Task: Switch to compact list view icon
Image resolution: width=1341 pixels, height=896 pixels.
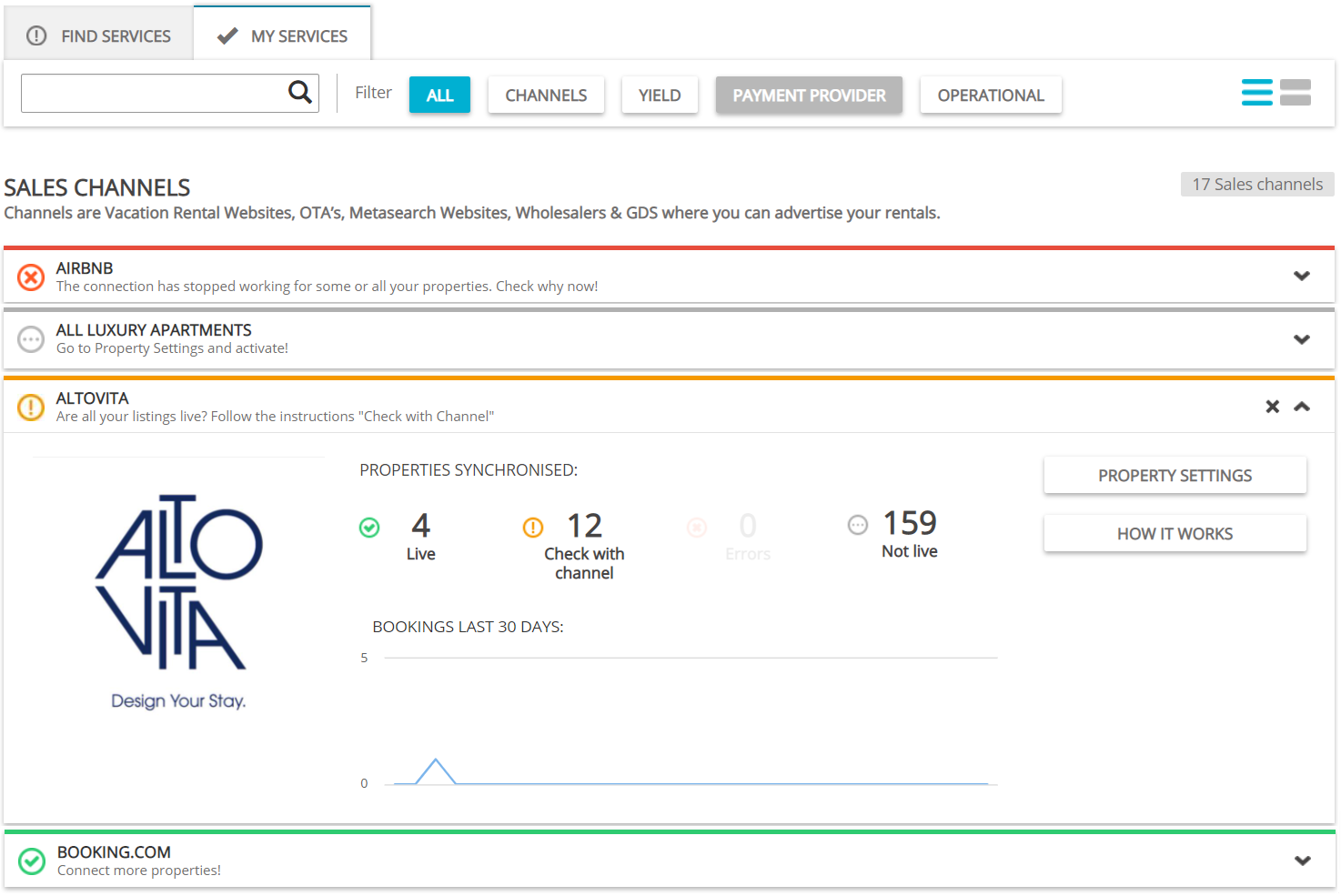Action: (1257, 92)
